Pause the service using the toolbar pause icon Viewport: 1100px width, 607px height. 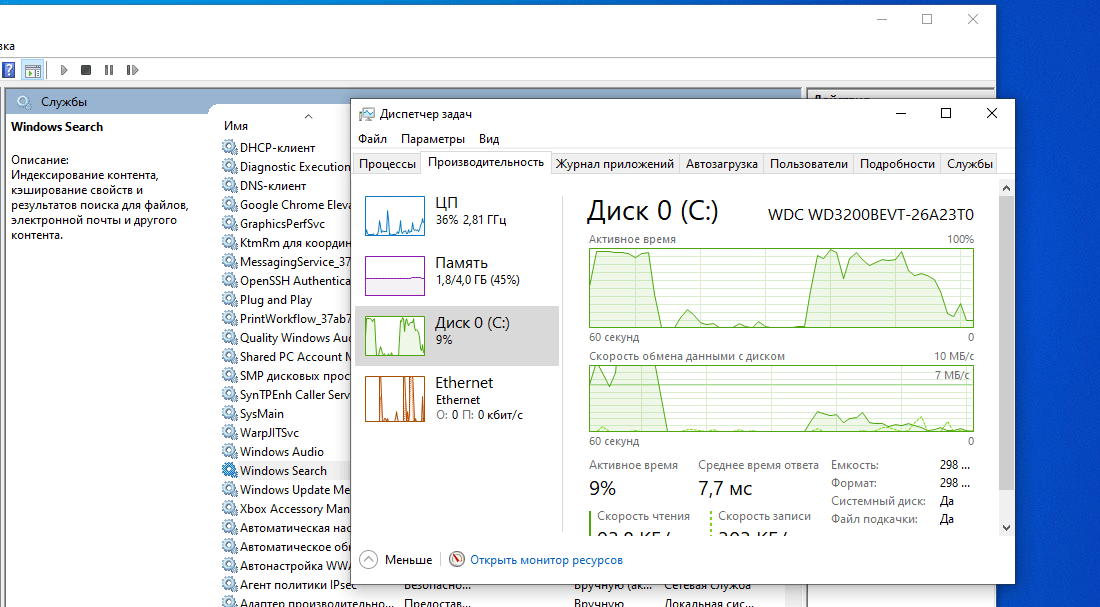pyautogui.click(x=109, y=70)
